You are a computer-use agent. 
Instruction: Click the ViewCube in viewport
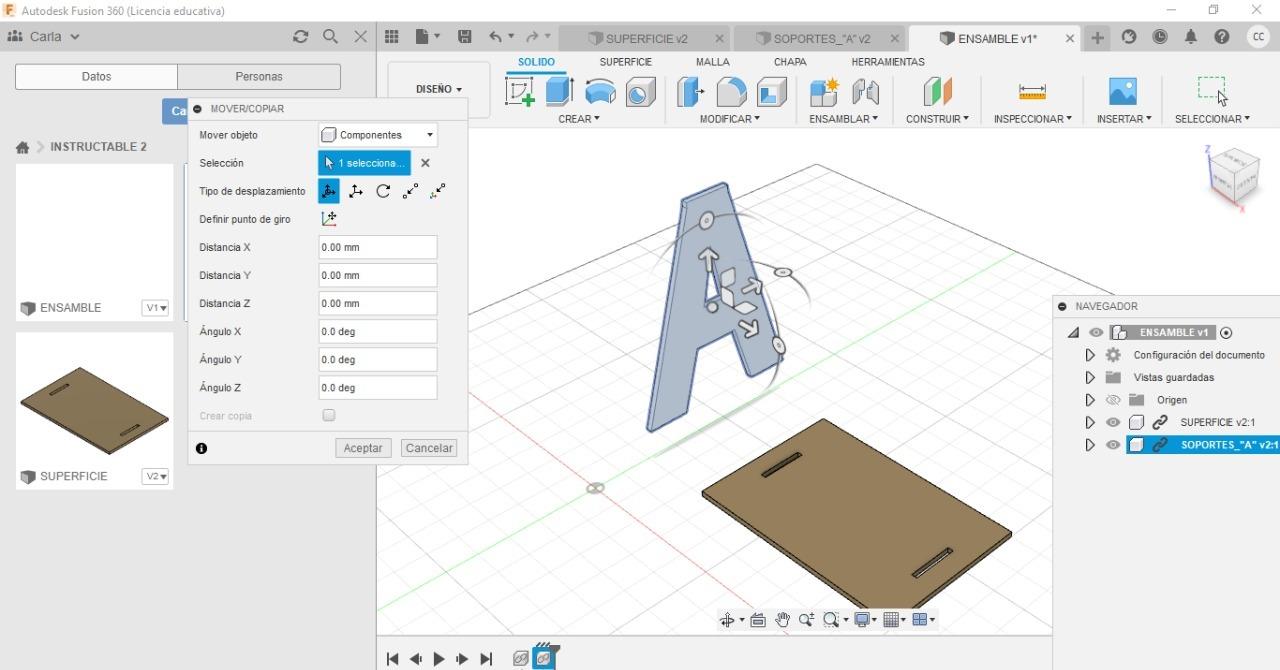pos(1232,178)
